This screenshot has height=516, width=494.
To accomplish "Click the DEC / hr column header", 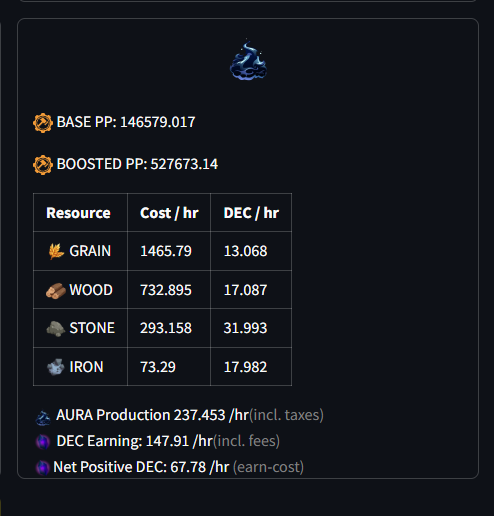I will tap(251, 213).
